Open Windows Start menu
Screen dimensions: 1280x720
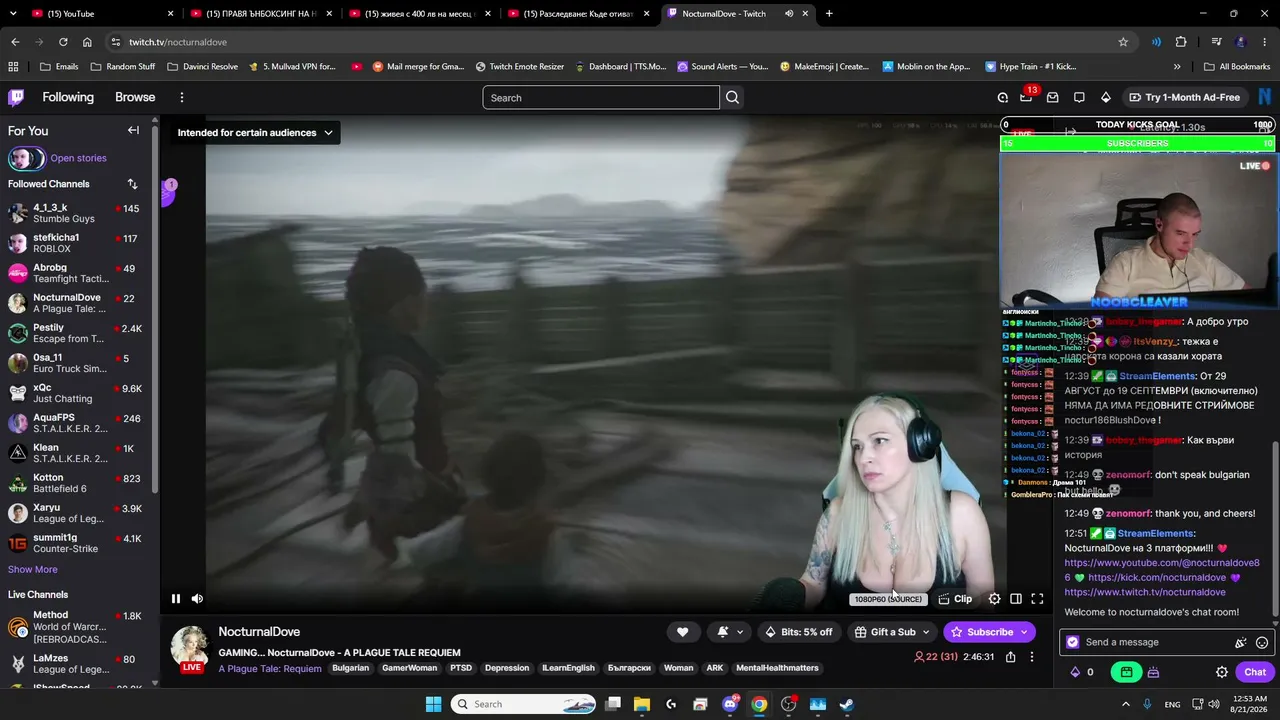click(x=433, y=704)
